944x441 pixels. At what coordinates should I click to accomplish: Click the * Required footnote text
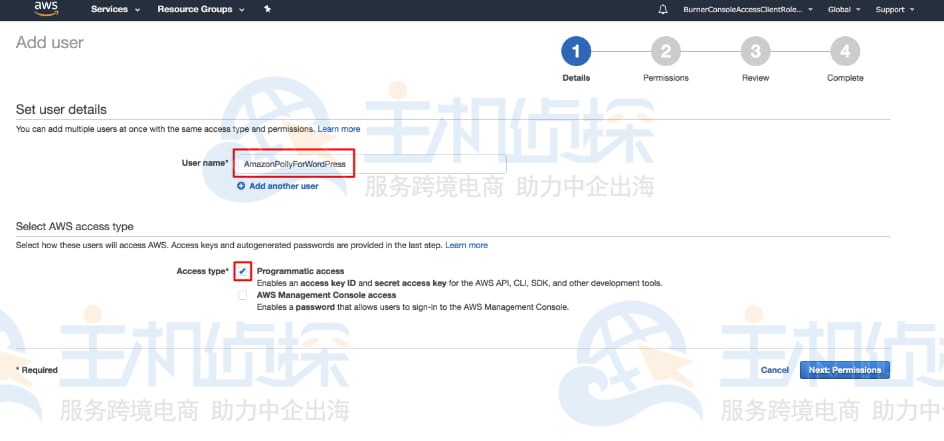pyautogui.click(x=37, y=370)
